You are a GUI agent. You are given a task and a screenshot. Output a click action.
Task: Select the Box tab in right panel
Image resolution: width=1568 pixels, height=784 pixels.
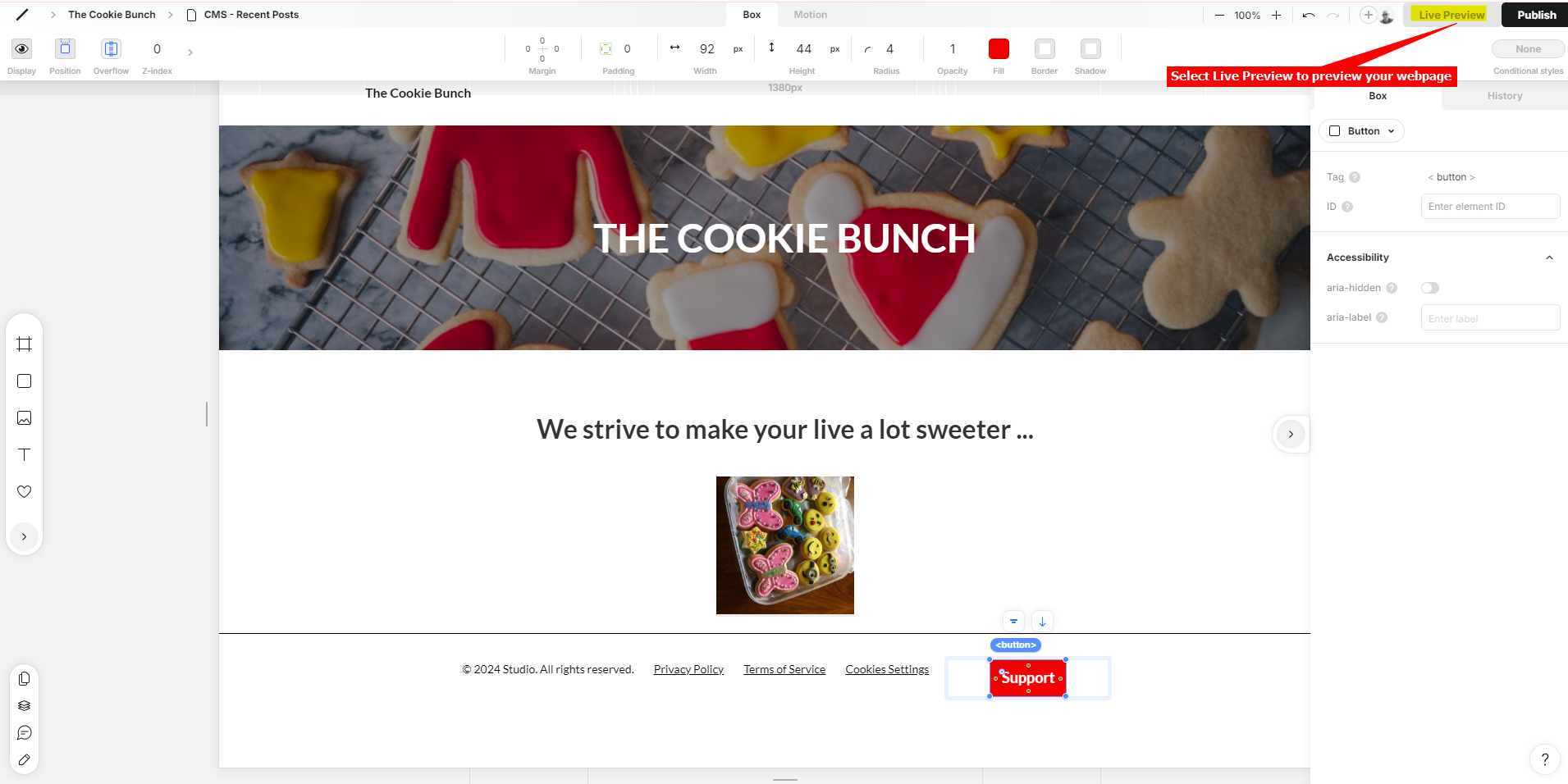[x=1378, y=96]
